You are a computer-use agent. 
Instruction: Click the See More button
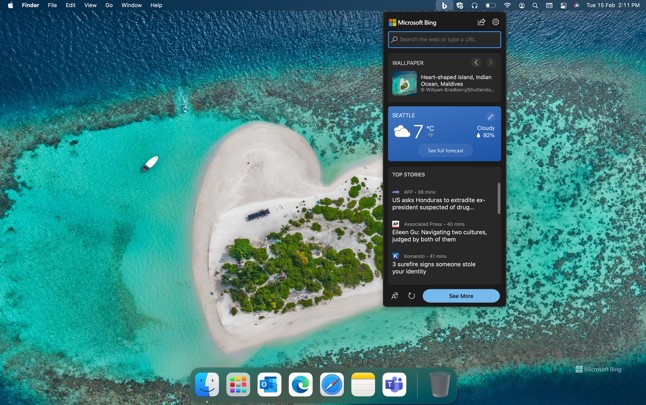point(461,296)
